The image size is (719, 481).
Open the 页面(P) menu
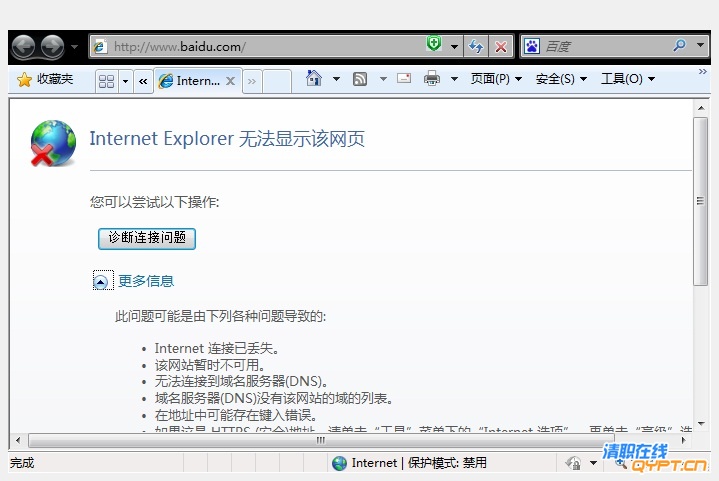pyautogui.click(x=496, y=79)
